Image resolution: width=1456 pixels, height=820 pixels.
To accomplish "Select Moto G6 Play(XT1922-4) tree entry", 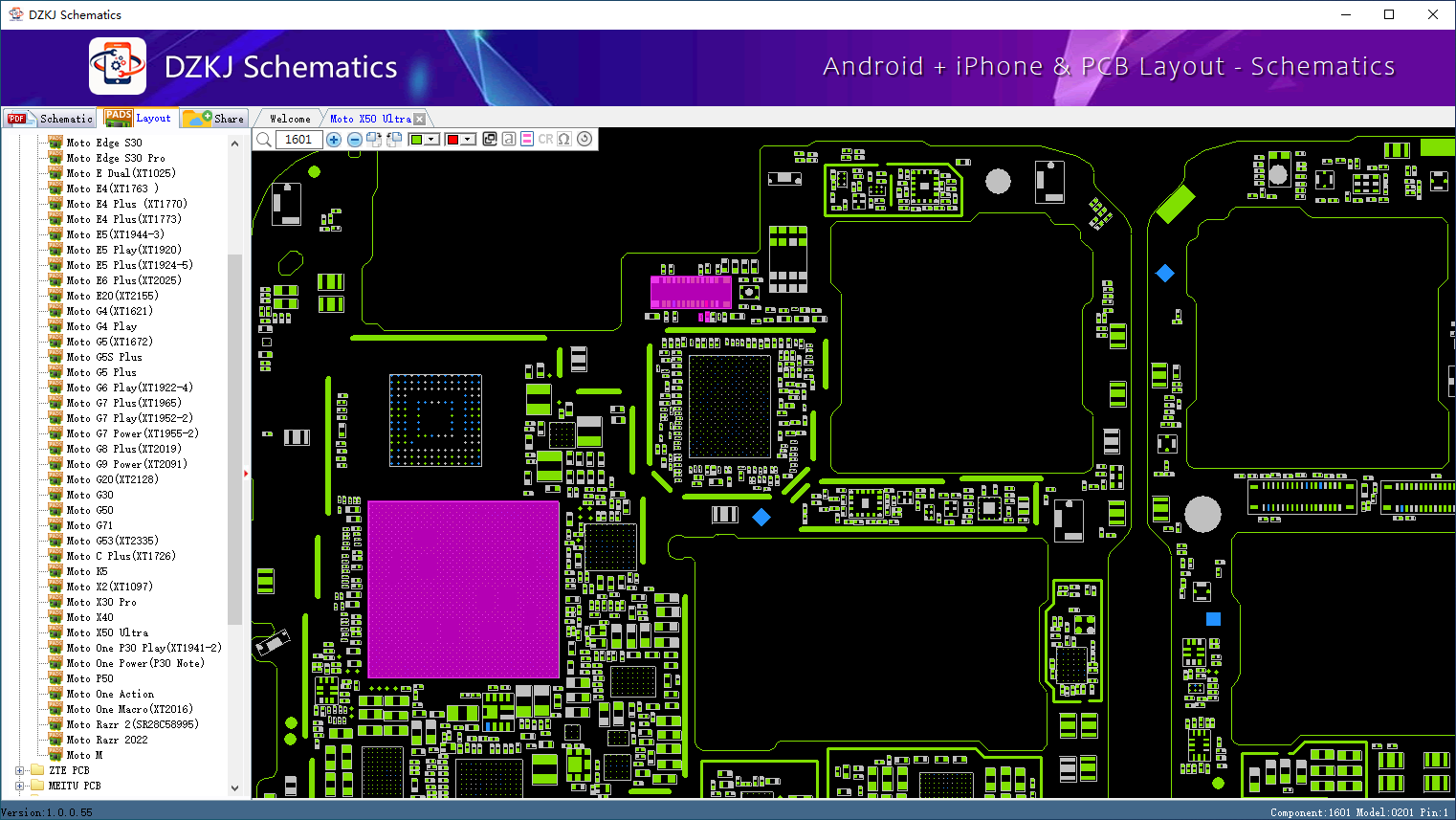I will 130,388.
